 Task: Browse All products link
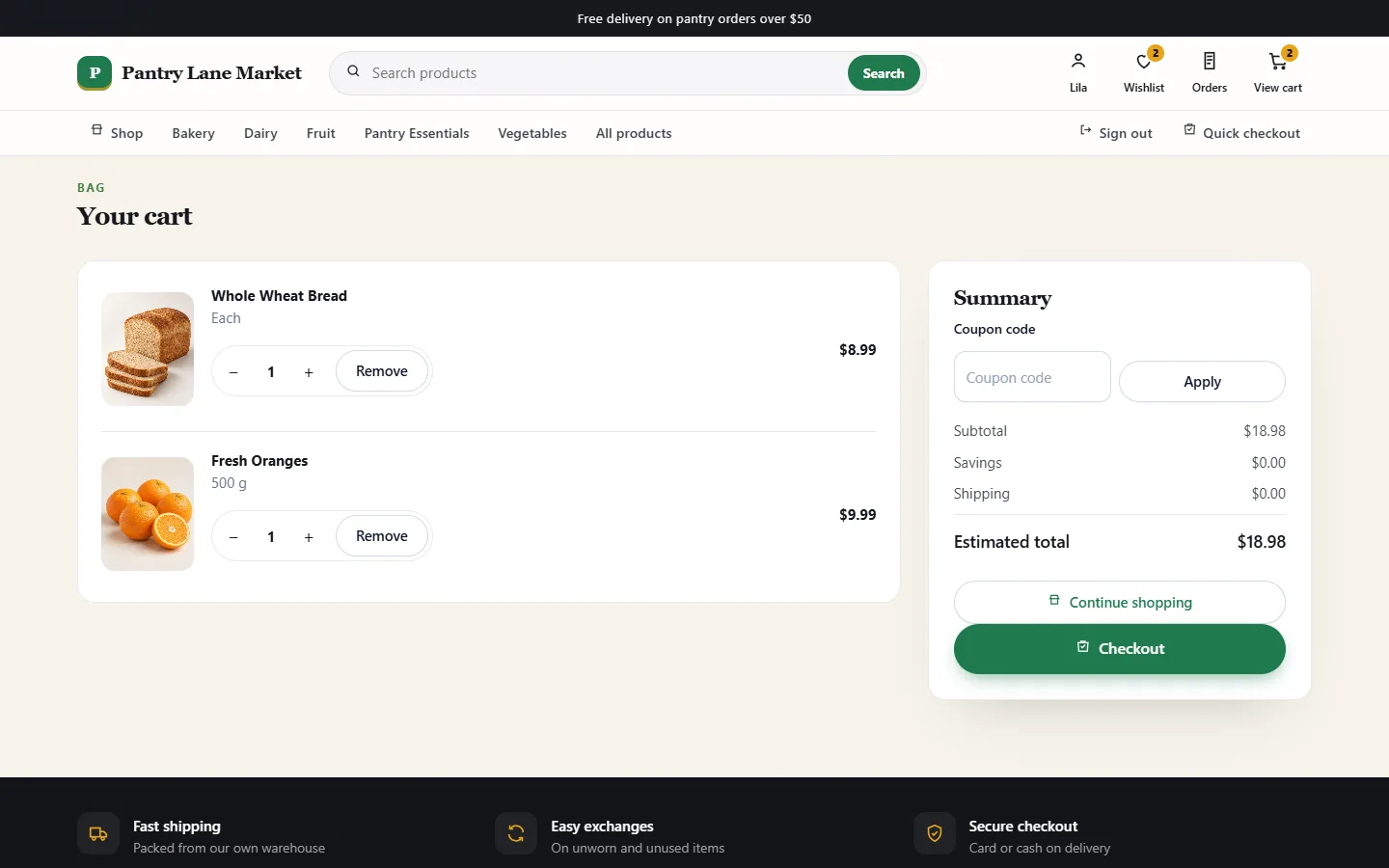pyautogui.click(x=634, y=133)
